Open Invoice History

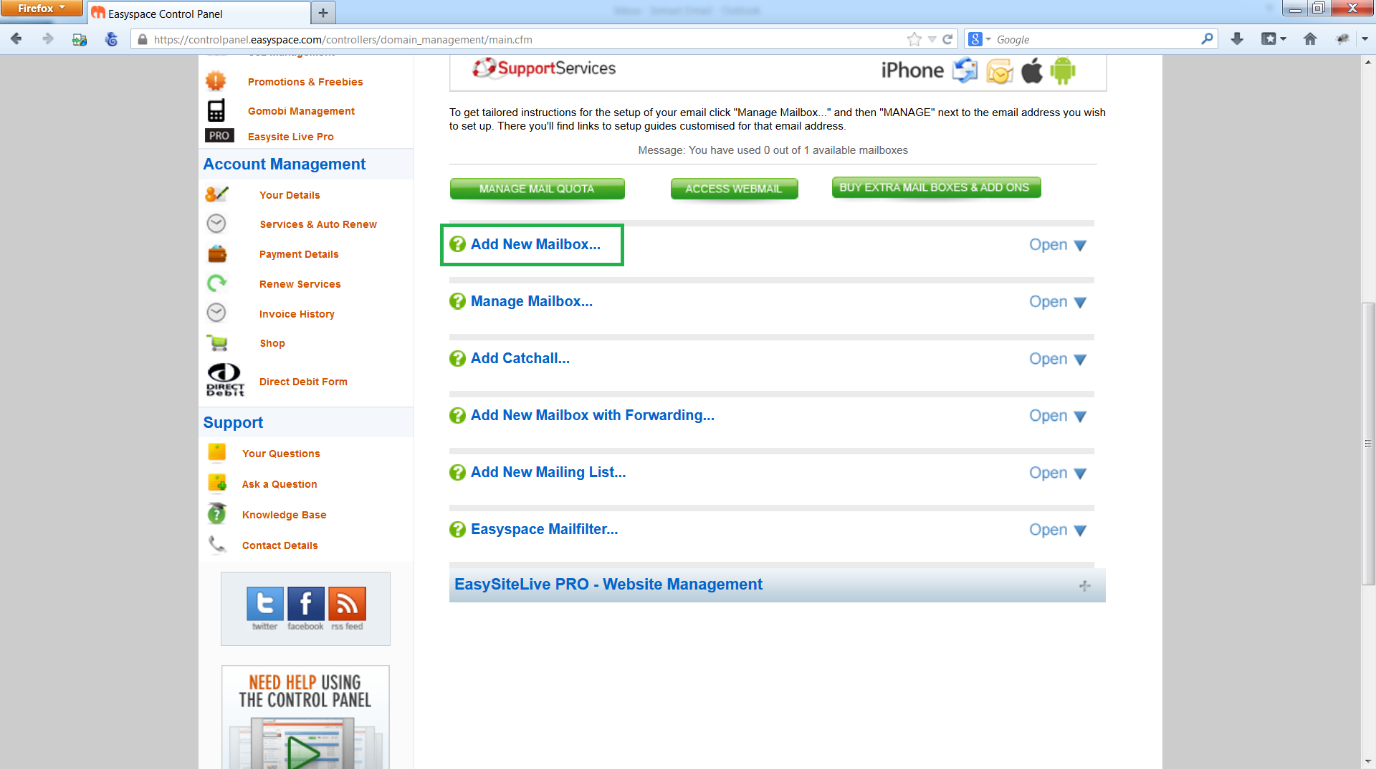pyautogui.click(x=297, y=314)
